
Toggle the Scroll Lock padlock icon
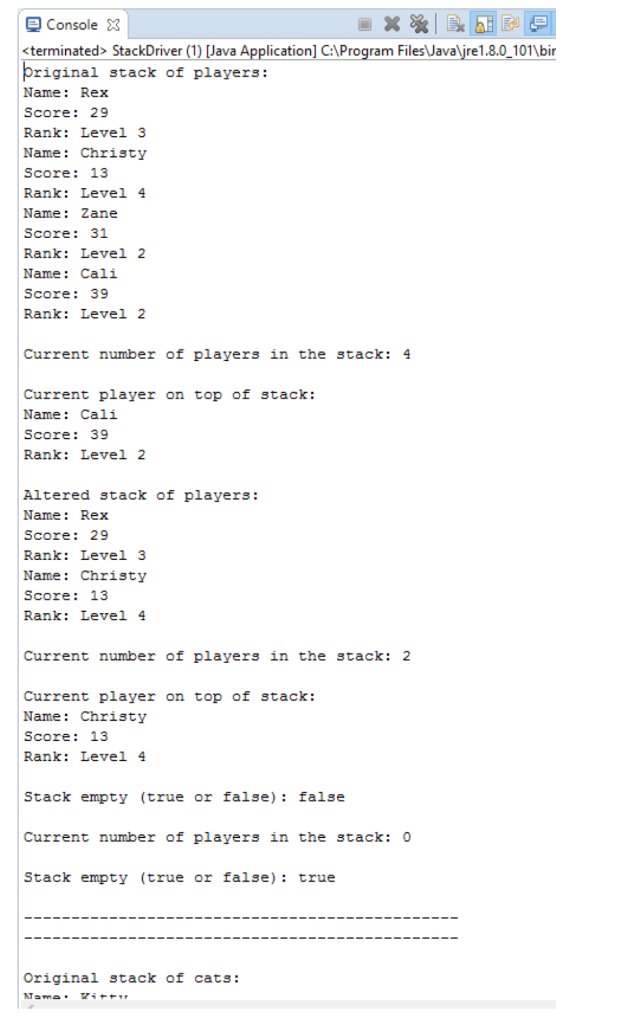tap(485, 25)
